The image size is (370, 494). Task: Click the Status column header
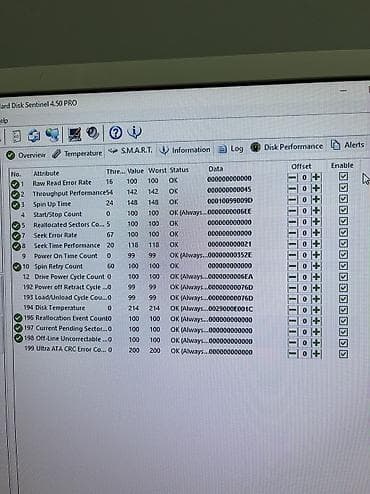point(179,170)
